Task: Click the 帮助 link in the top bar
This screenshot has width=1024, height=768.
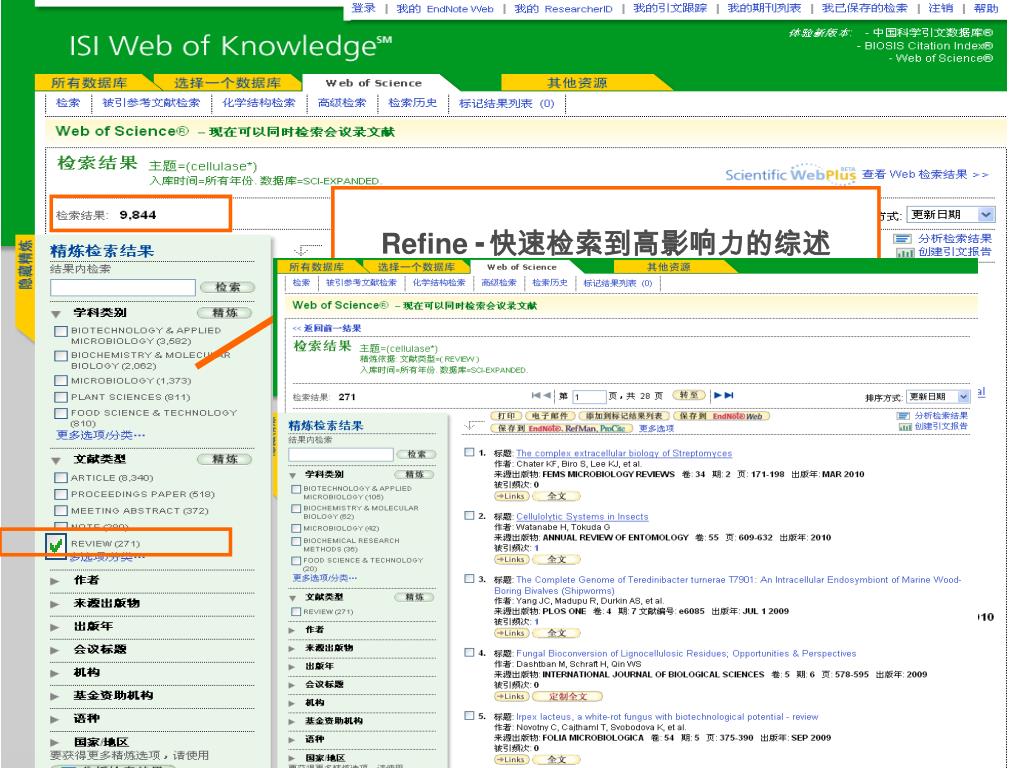Action: (x=985, y=8)
